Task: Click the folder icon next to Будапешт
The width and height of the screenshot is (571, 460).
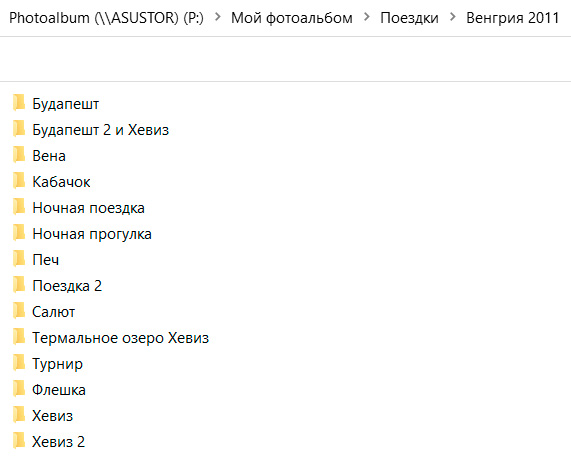Action: (19, 103)
